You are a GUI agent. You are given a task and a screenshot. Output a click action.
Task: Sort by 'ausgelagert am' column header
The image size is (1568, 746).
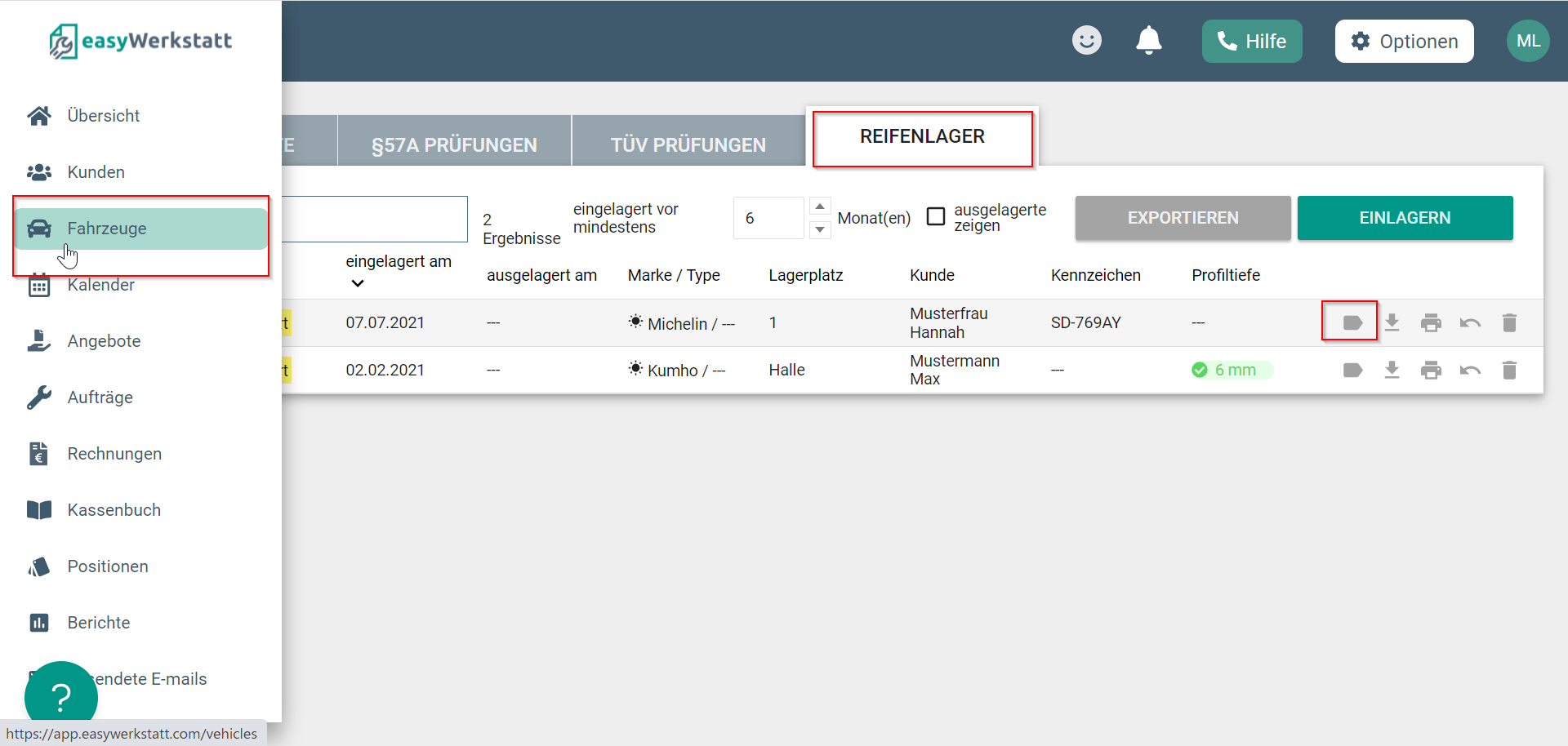point(541,276)
